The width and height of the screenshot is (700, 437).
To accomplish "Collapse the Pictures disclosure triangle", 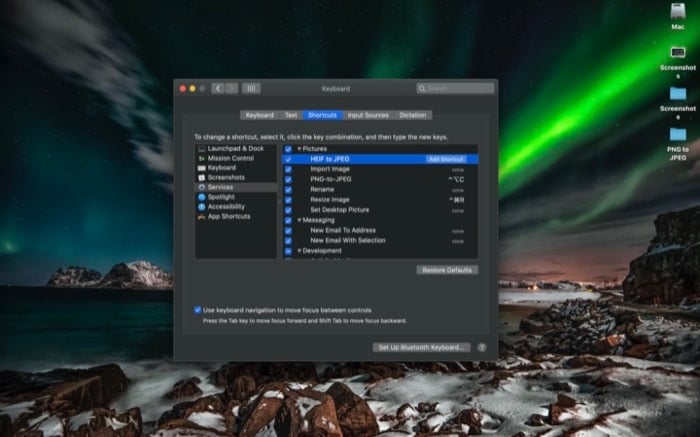I will [299, 149].
